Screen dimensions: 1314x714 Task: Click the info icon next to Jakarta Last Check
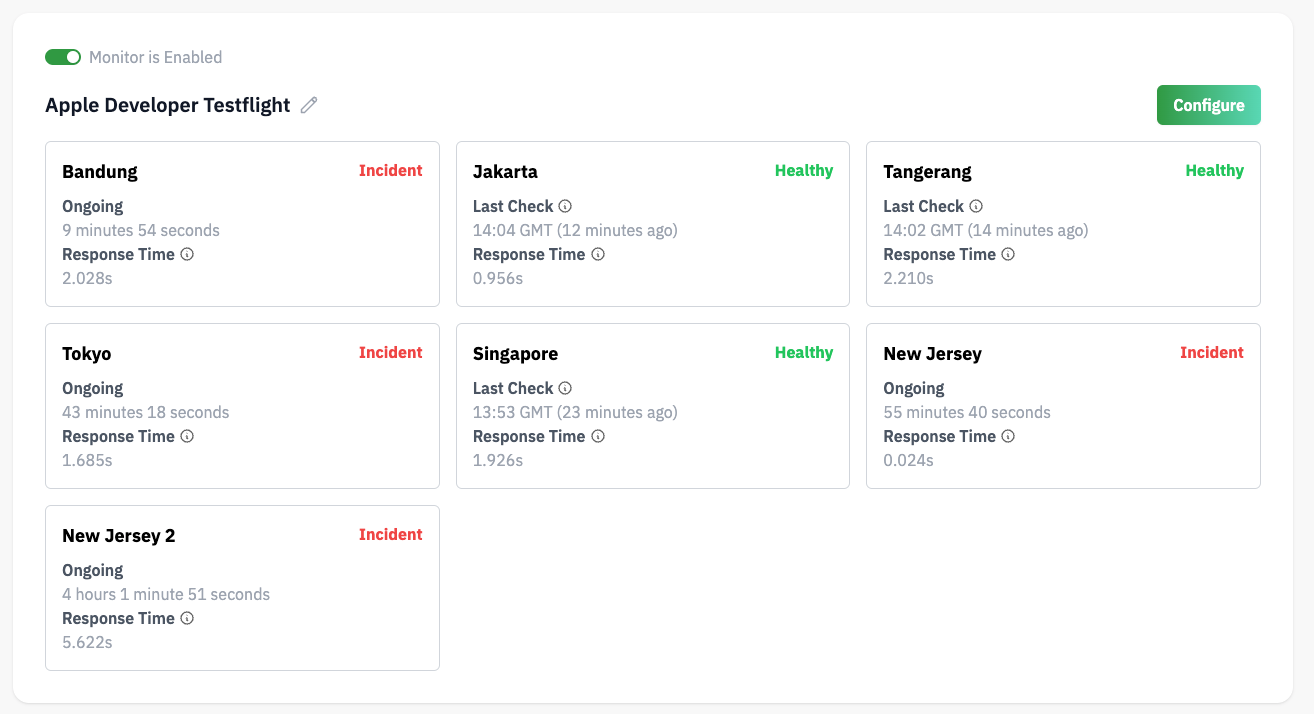(x=565, y=206)
